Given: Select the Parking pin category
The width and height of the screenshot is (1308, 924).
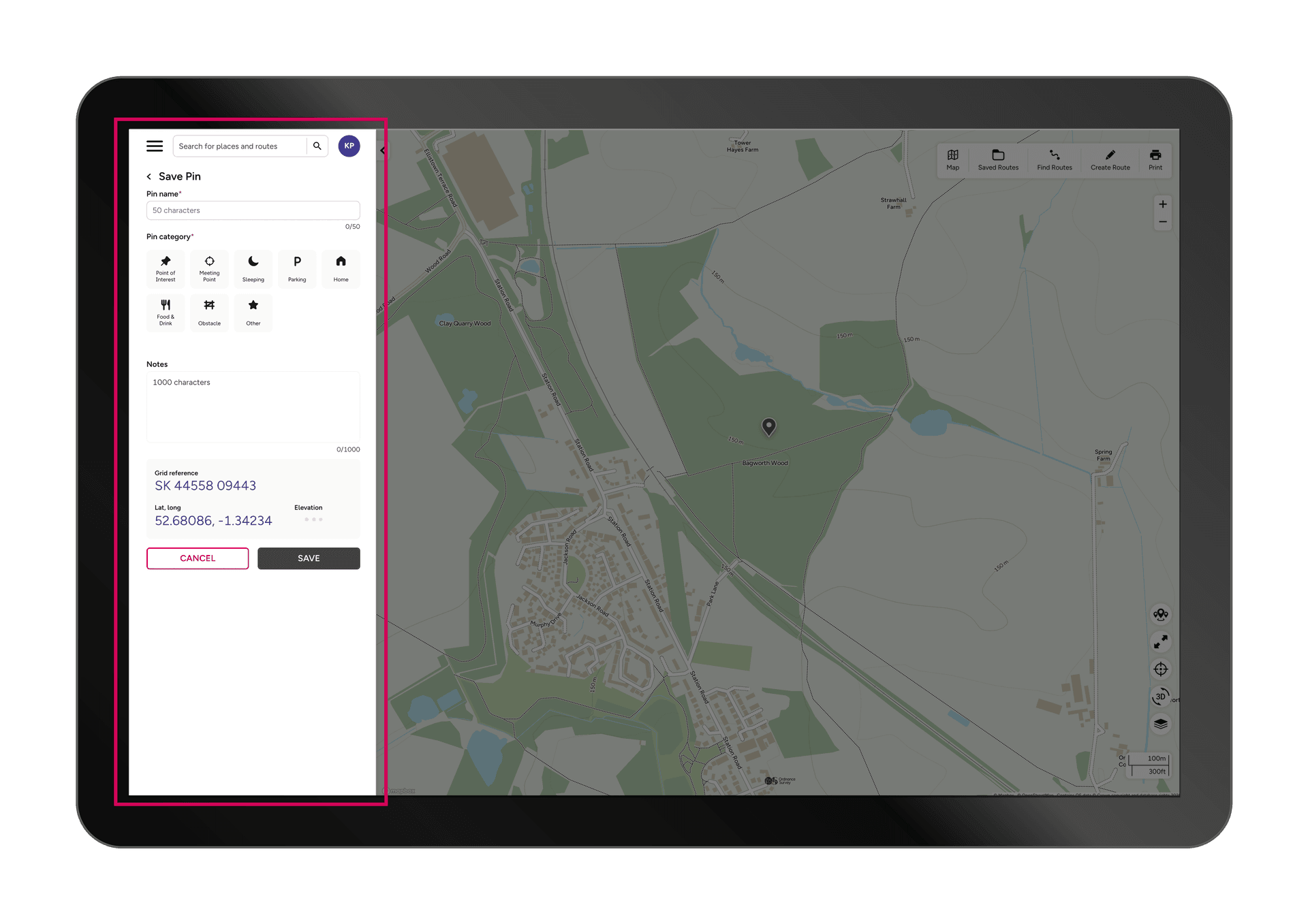Looking at the screenshot, I should 297,268.
